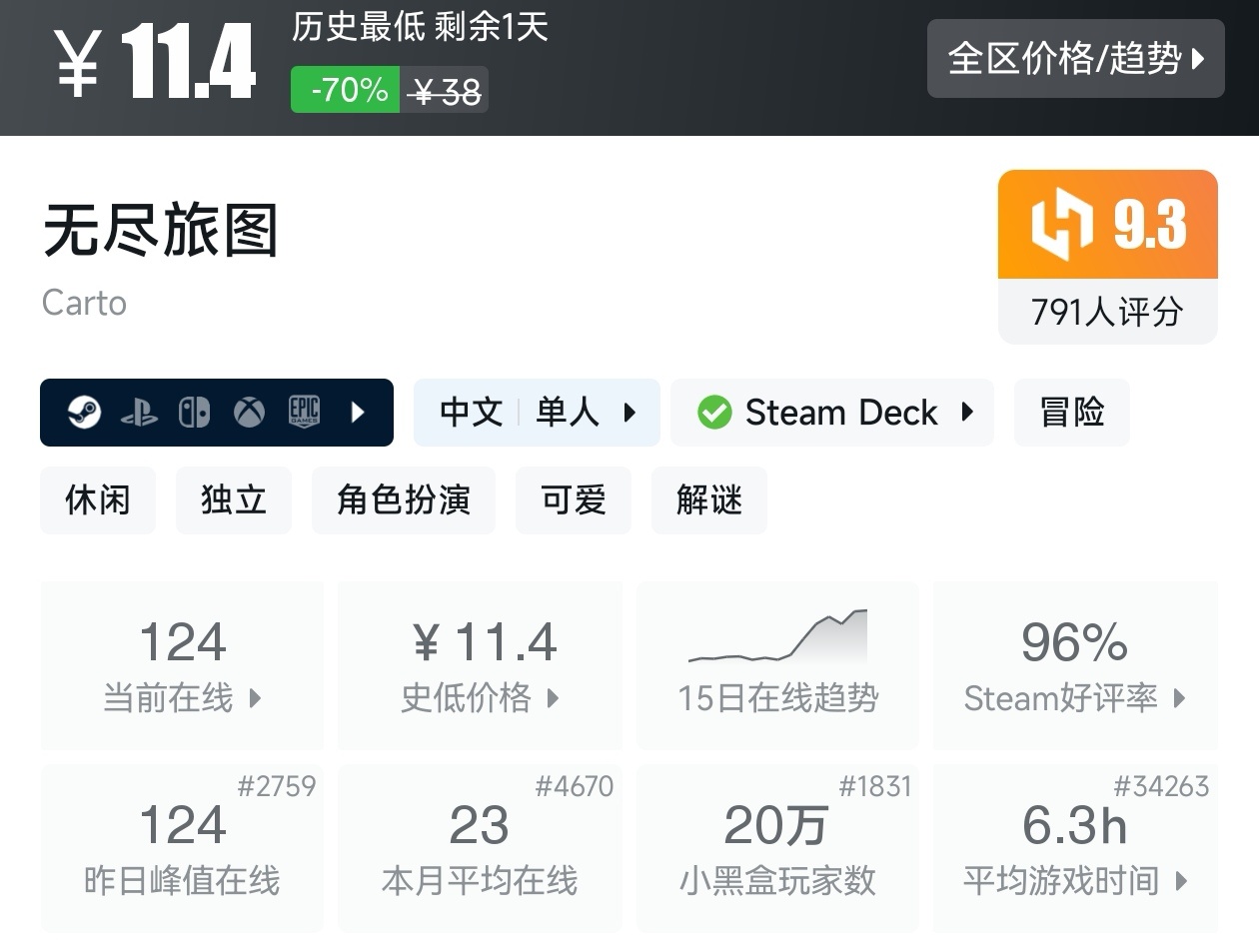View 史低价格 lowest price history

point(480,665)
